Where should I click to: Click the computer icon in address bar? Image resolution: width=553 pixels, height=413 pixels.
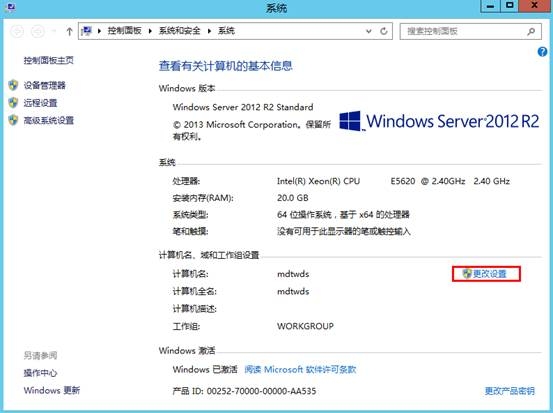click(x=86, y=31)
